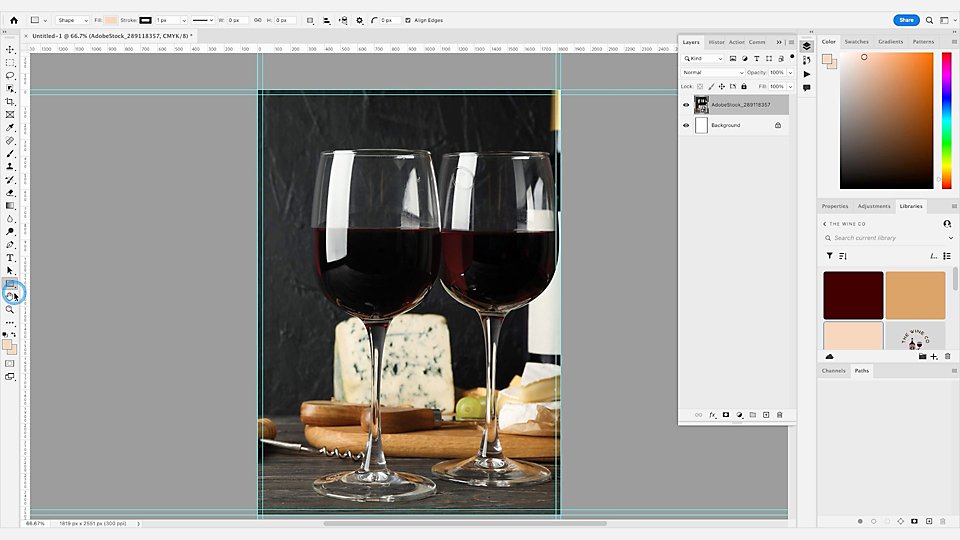Switch to the Swatches tab

pyautogui.click(x=857, y=42)
